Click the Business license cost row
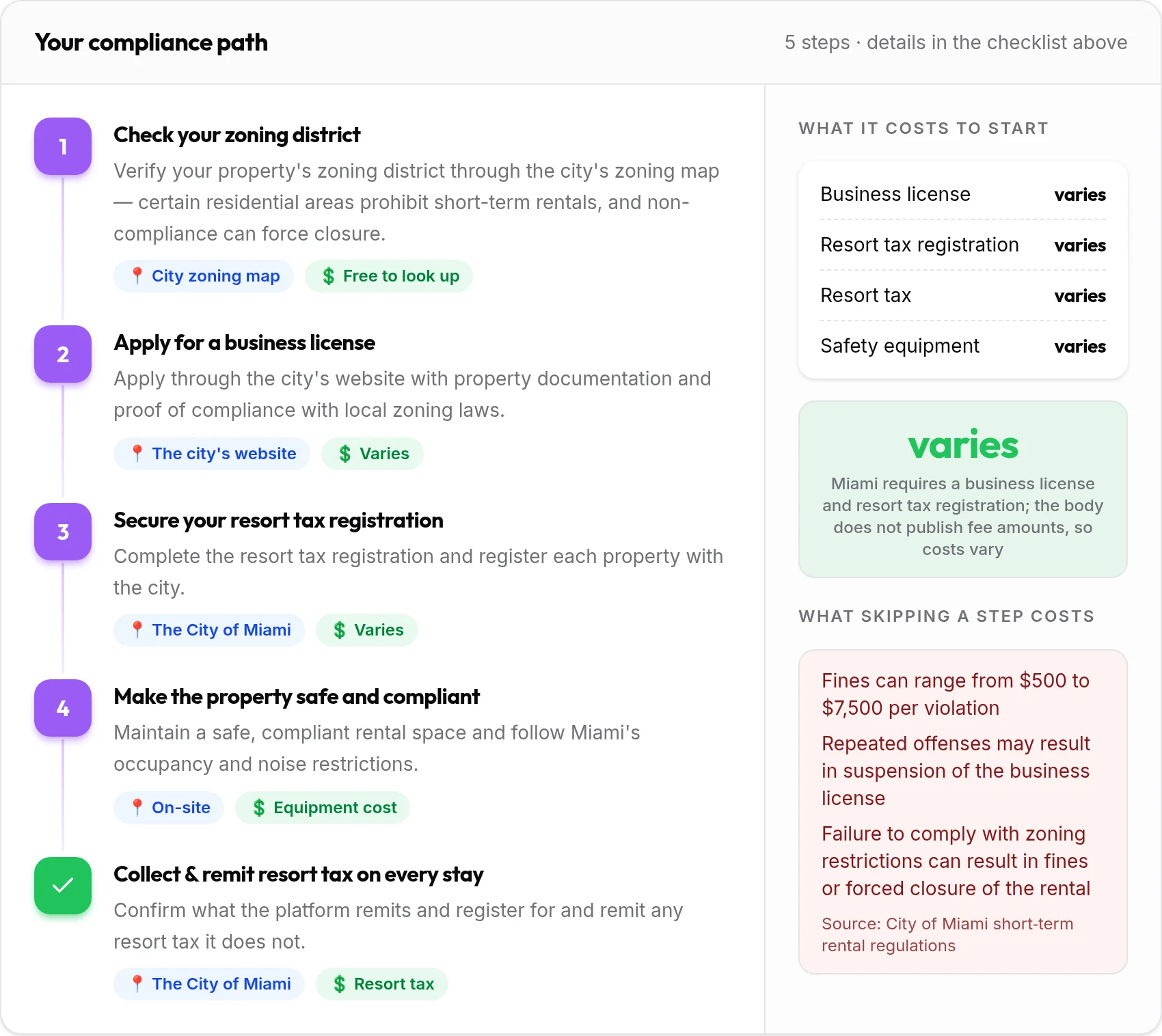Screen dimensions: 1162x1036 coord(963,195)
